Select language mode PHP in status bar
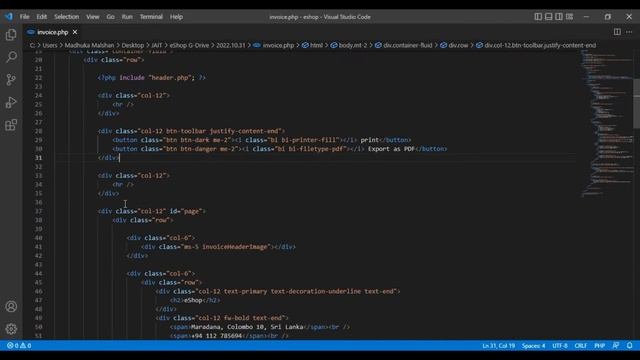 tap(599, 346)
